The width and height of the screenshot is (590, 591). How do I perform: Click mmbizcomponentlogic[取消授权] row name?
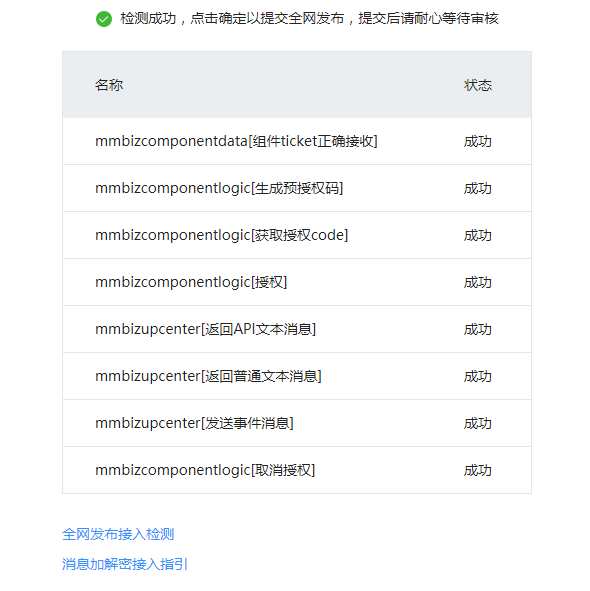pyautogui.click(x=205, y=470)
